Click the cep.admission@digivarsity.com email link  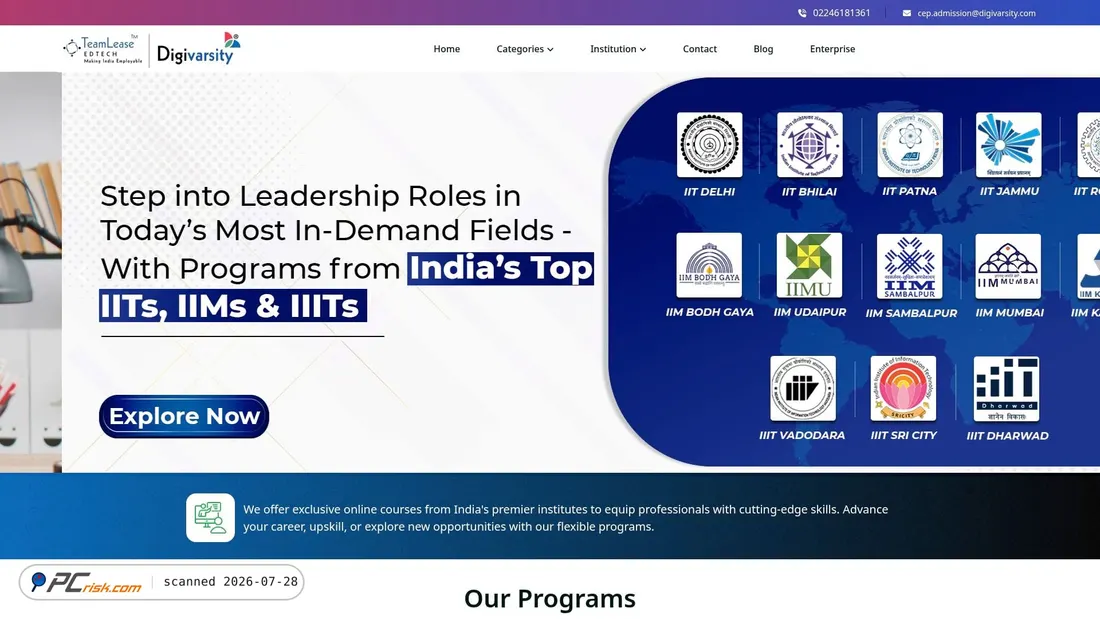click(977, 13)
